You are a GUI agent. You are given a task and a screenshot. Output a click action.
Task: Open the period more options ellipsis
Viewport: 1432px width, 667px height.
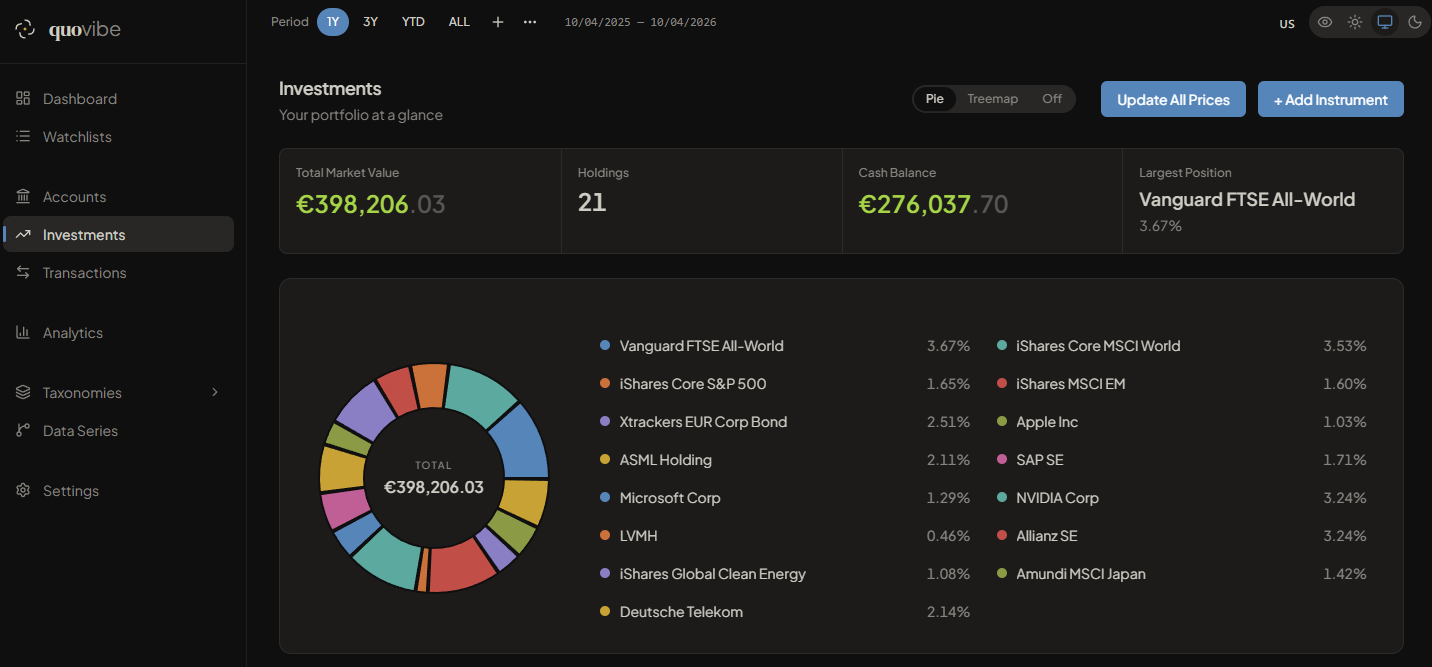530,22
